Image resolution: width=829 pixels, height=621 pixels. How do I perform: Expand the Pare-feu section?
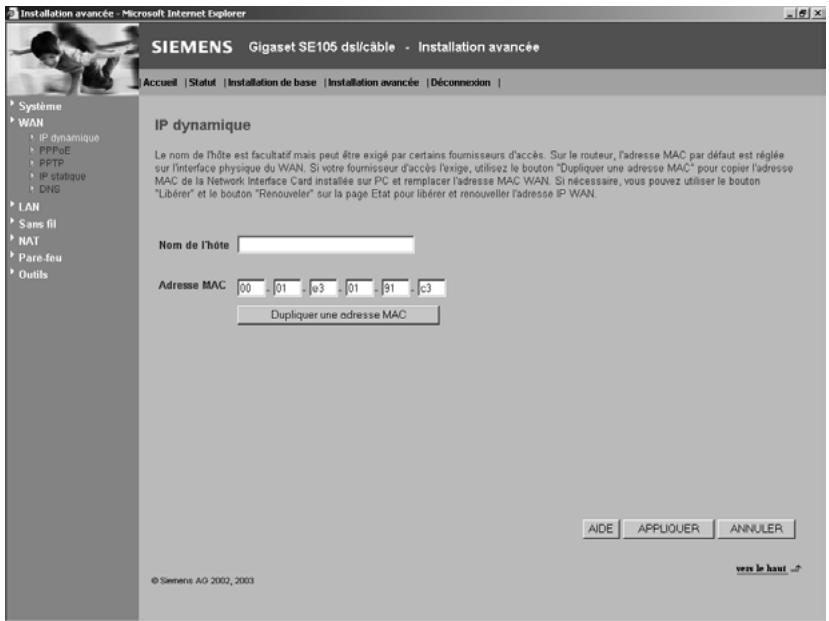(x=40, y=258)
